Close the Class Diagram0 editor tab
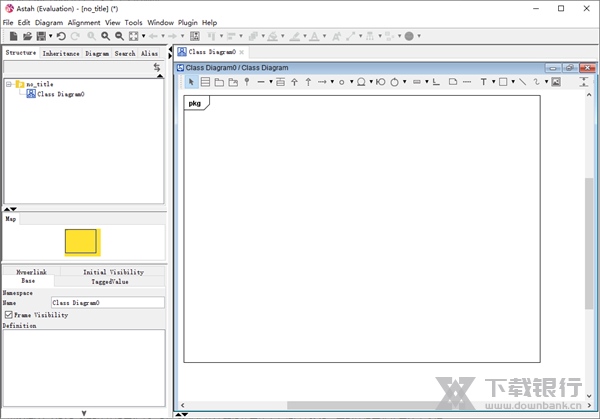The width and height of the screenshot is (600, 419). [x=242, y=52]
